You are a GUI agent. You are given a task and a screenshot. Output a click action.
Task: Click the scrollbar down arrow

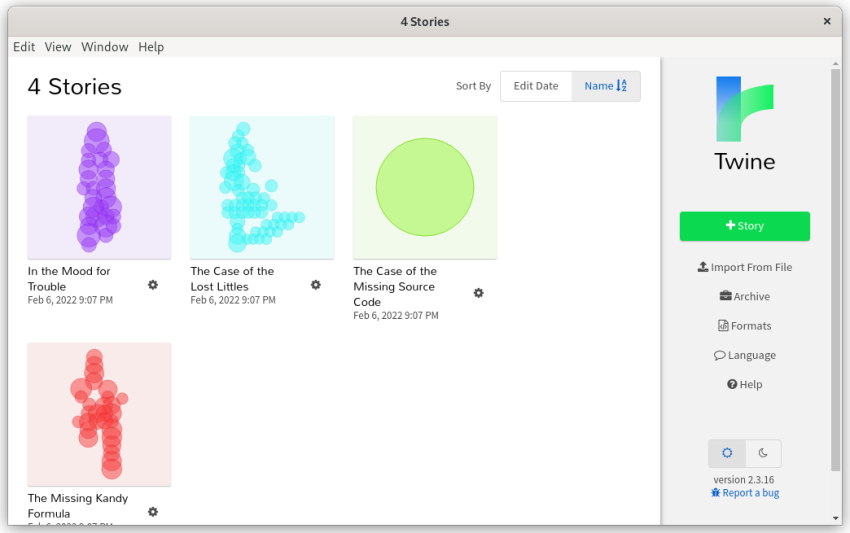835,518
